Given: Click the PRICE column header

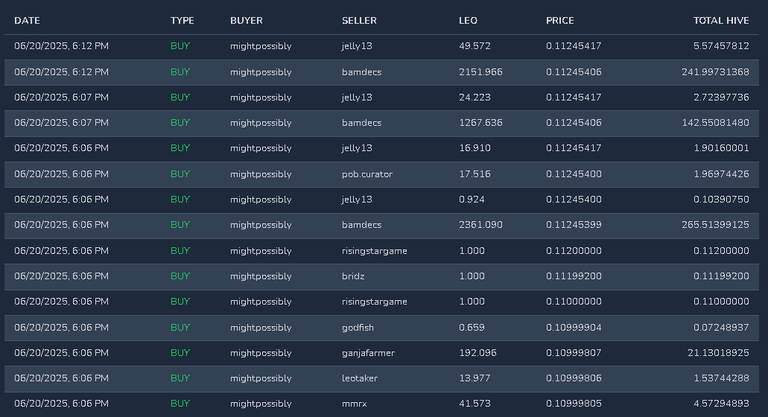Looking at the screenshot, I should [x=560, y=21].
